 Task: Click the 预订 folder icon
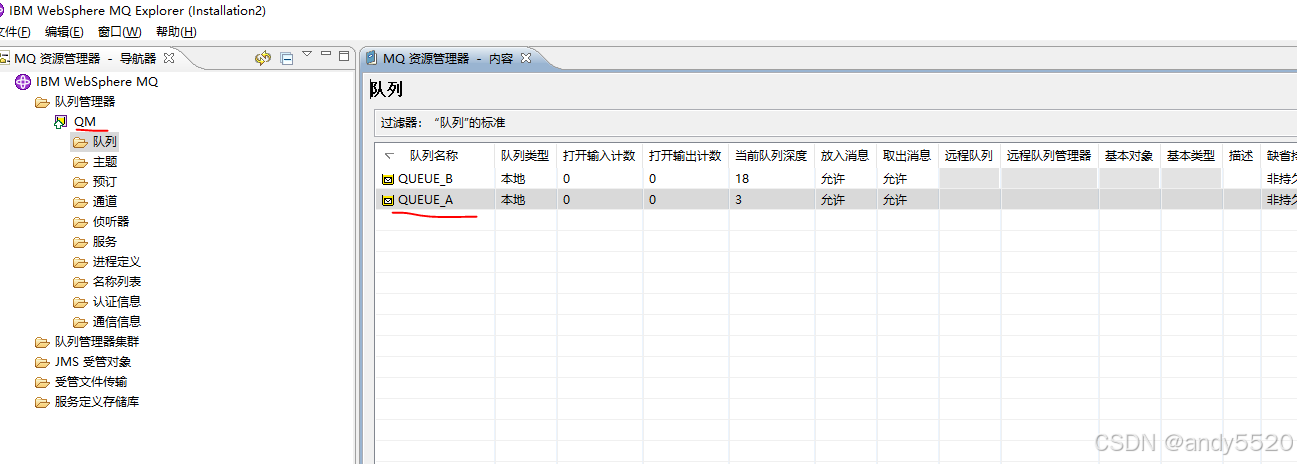click(80, 182)
